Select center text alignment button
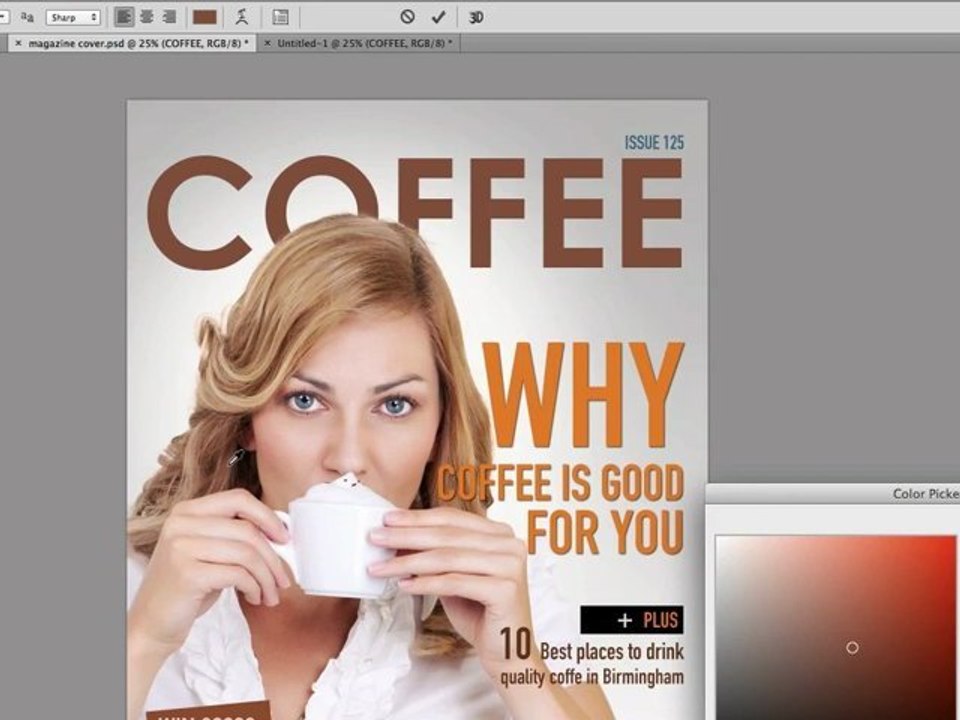Viewport: 960px width, 720px height. click(146, 17)
